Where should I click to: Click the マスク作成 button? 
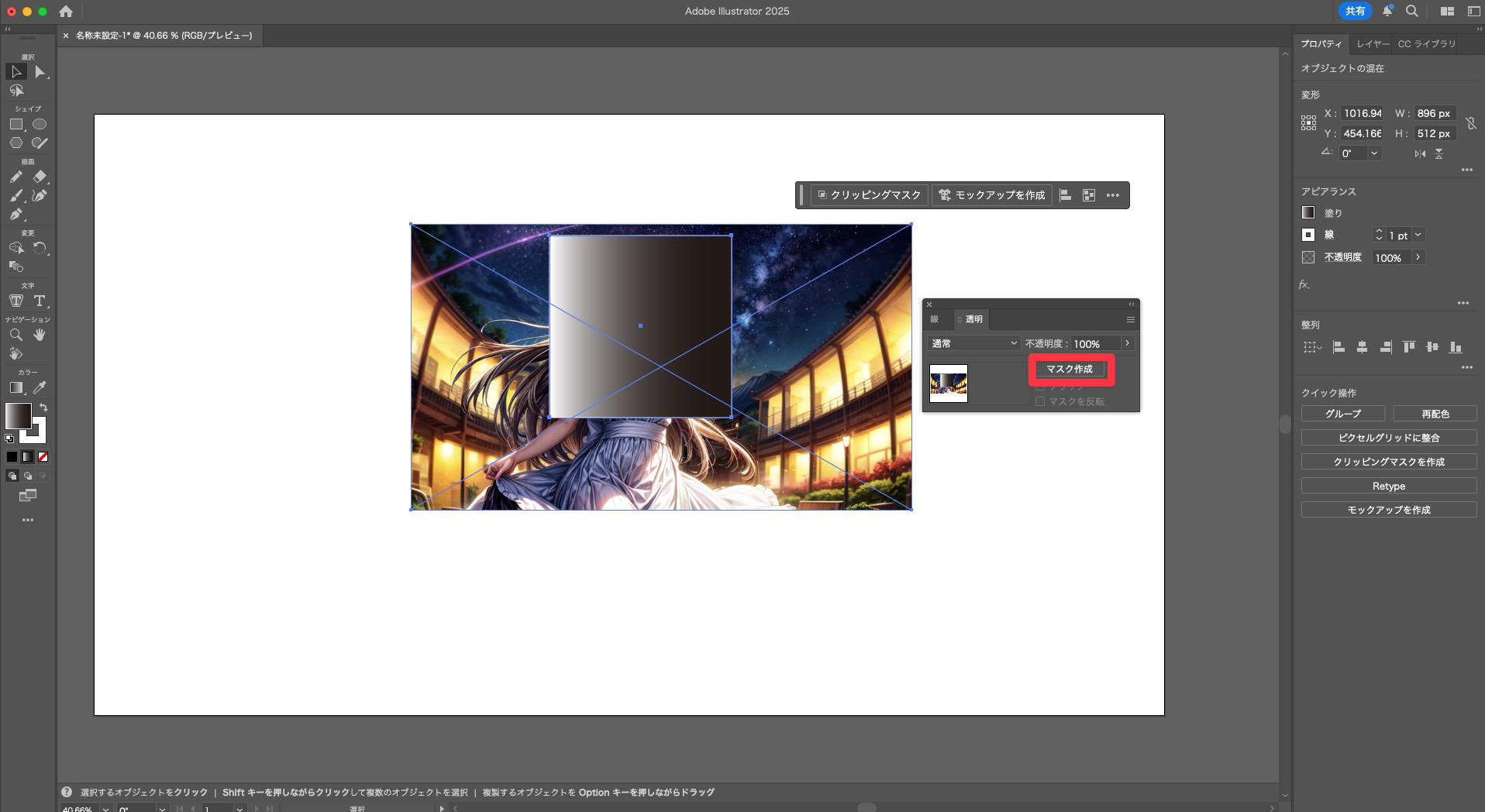[x=1070, y=369]
